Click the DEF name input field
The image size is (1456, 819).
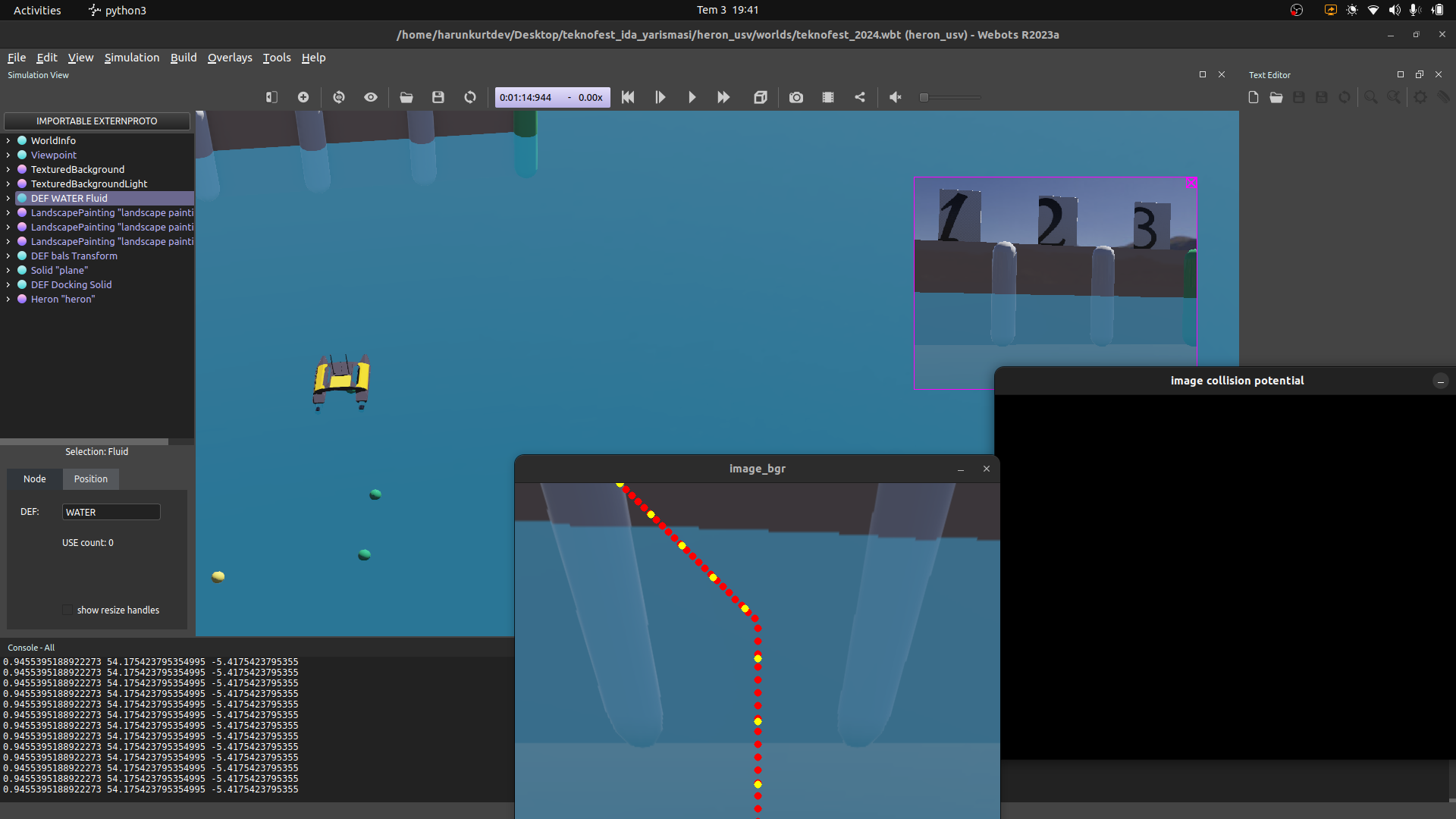click(111, 513)
